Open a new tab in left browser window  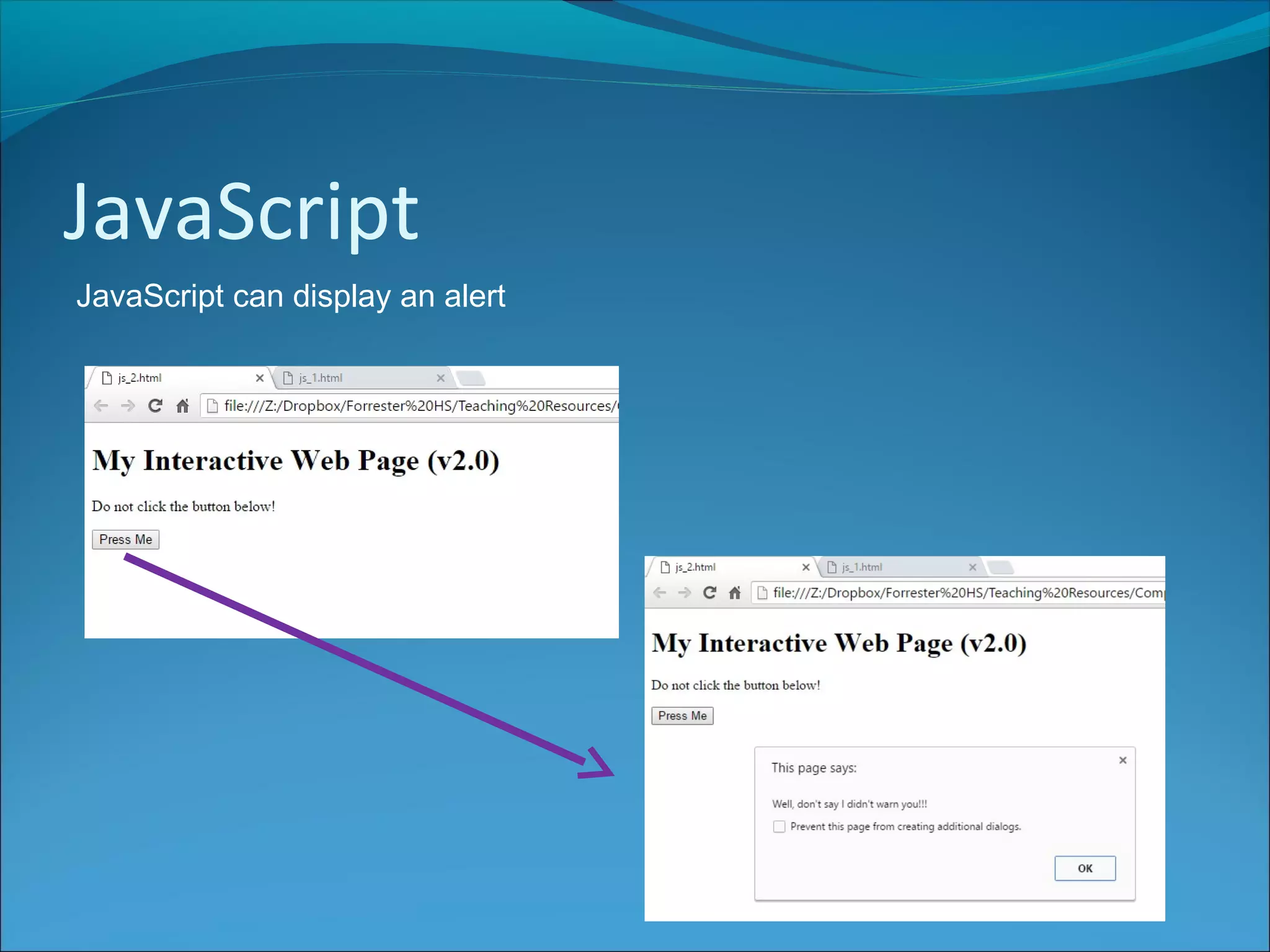pos(471,378)
